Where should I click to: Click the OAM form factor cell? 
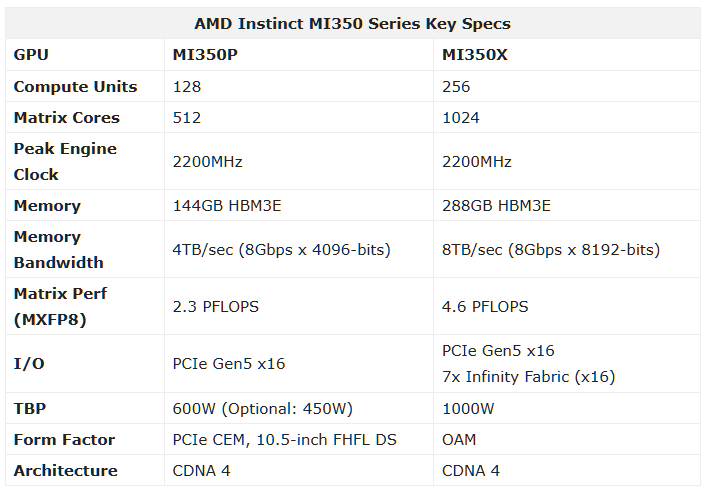click(459, 439)
